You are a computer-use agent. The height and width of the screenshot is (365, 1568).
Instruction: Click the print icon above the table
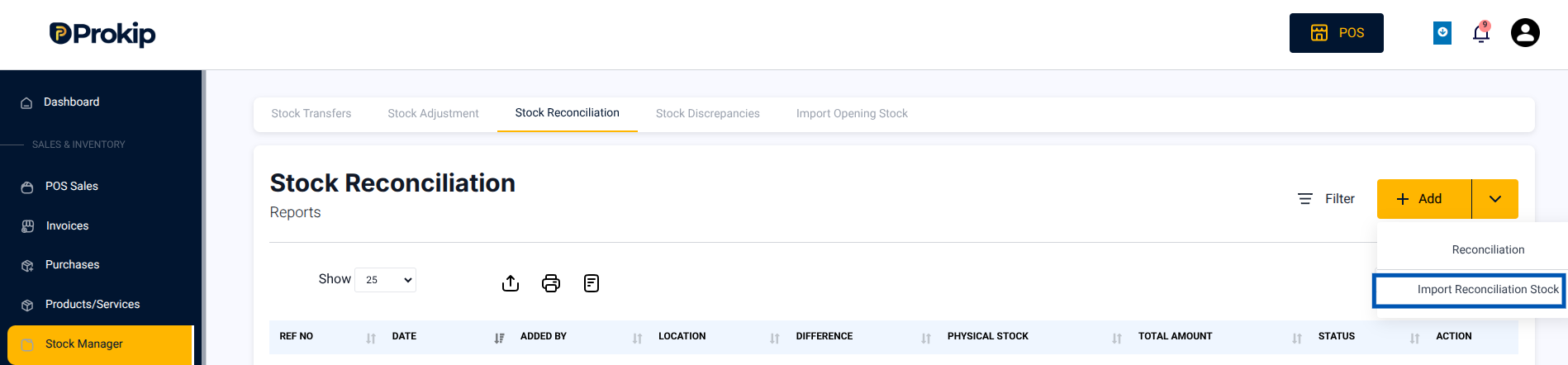[551, 283]
